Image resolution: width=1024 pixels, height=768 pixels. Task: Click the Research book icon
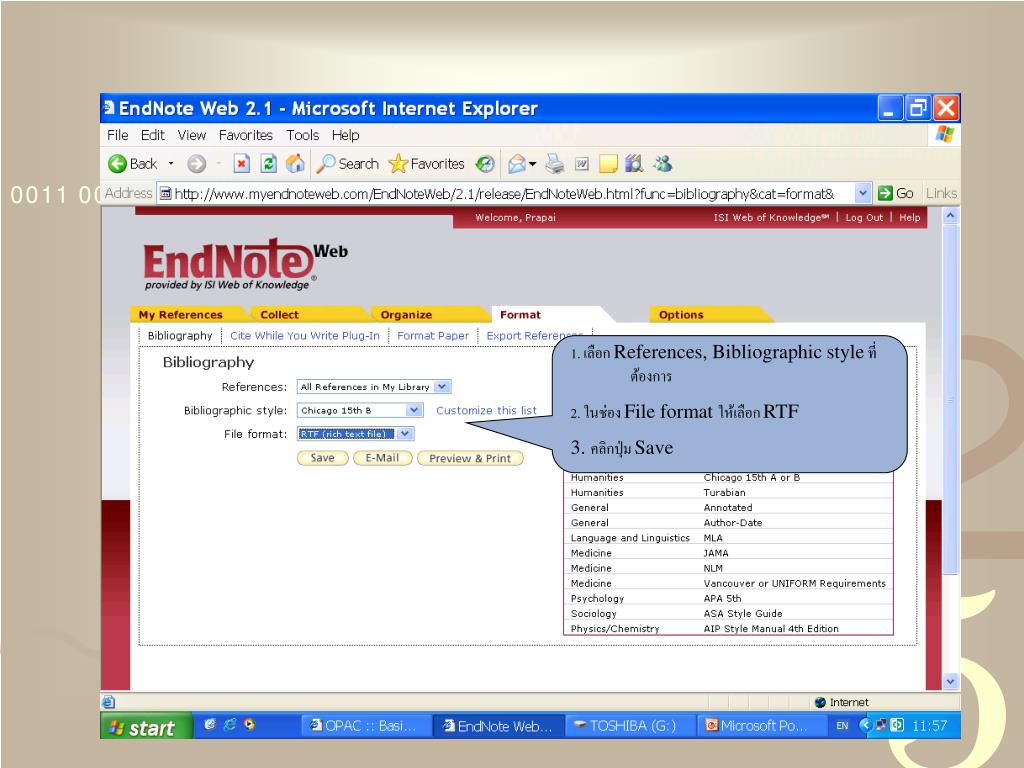coord(634,163)
